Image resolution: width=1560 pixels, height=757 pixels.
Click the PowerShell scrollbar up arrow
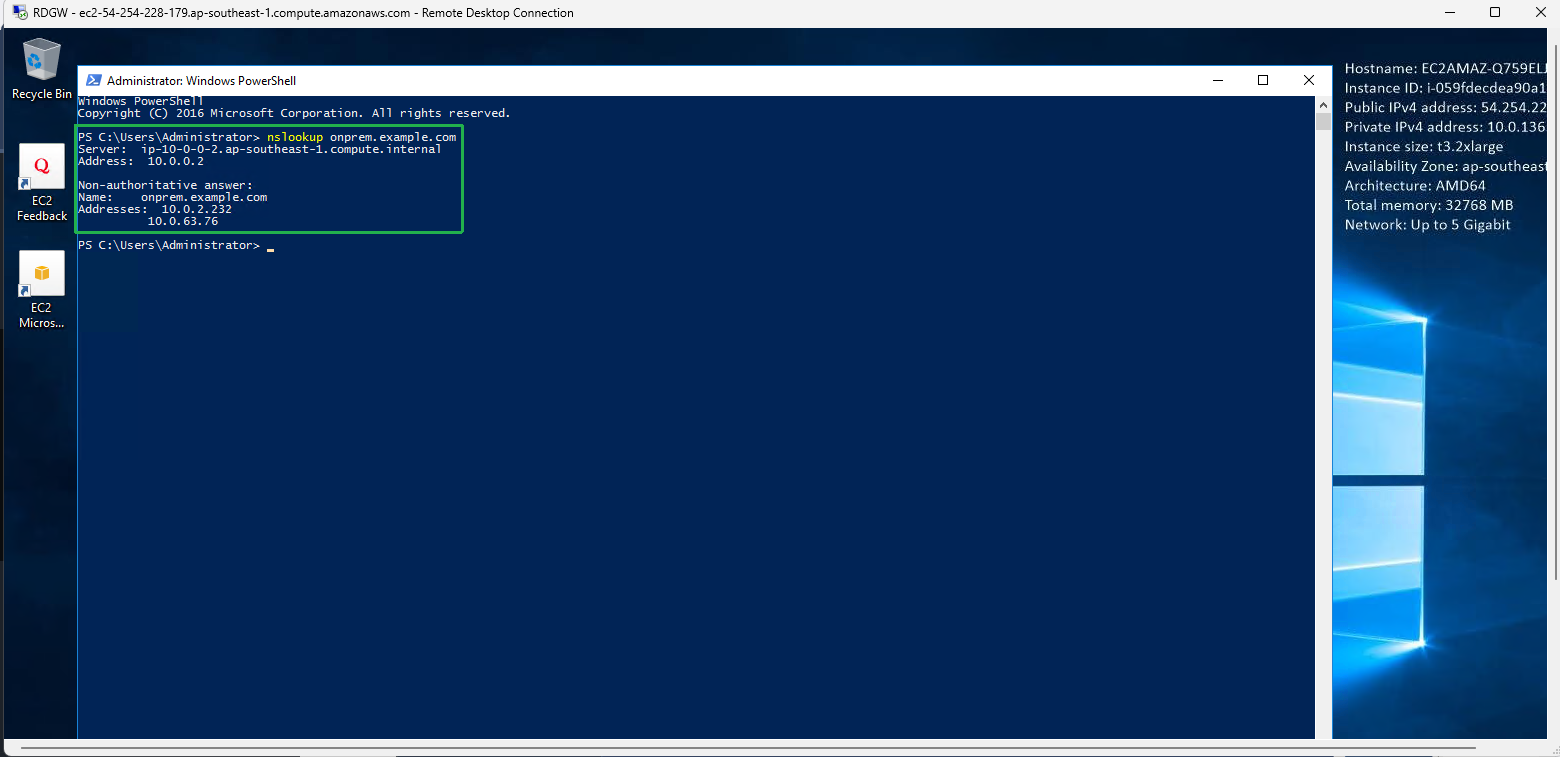[1323, 104]
